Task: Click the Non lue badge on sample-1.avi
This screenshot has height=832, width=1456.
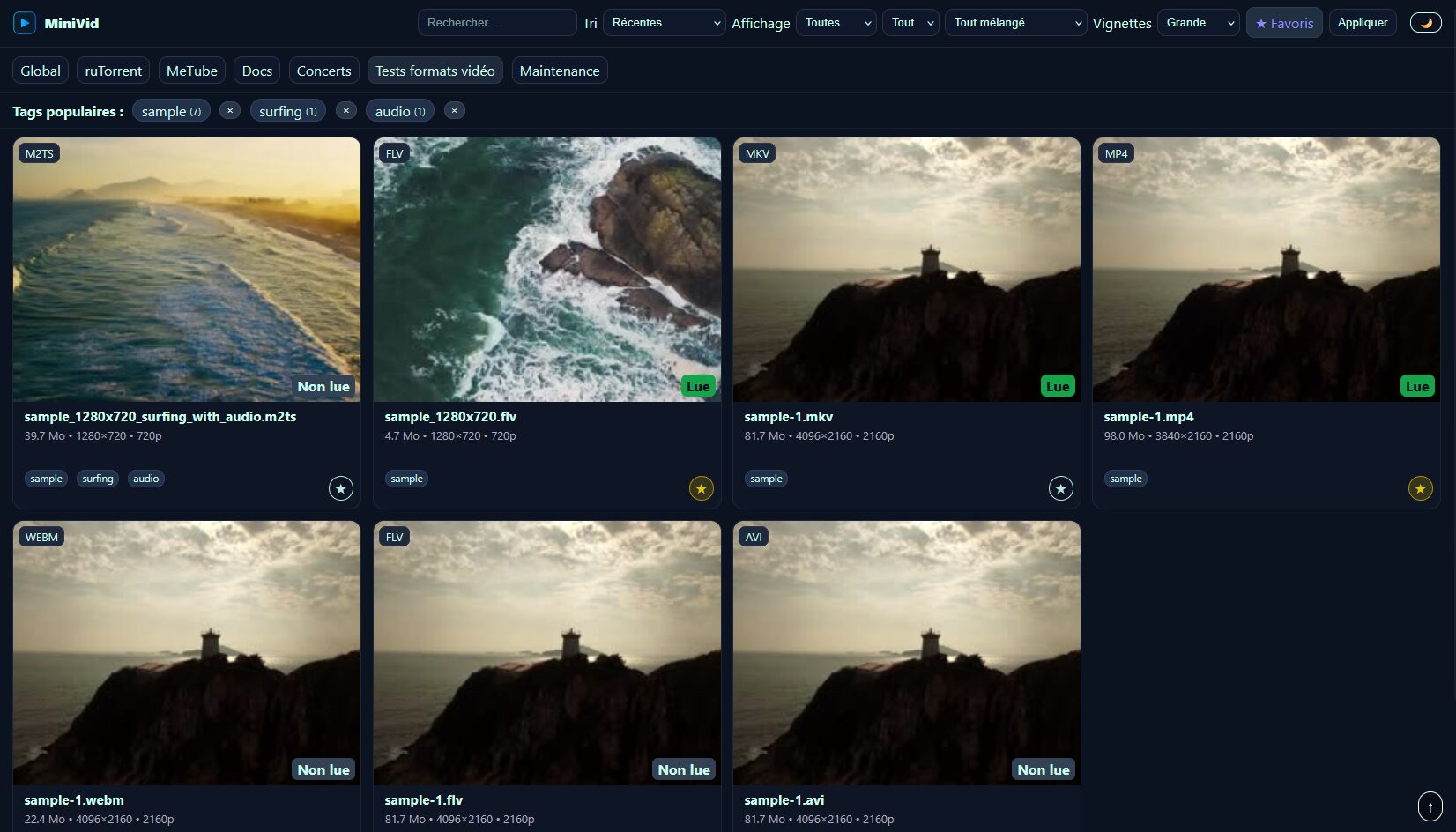Action: tap(1044, 769)
